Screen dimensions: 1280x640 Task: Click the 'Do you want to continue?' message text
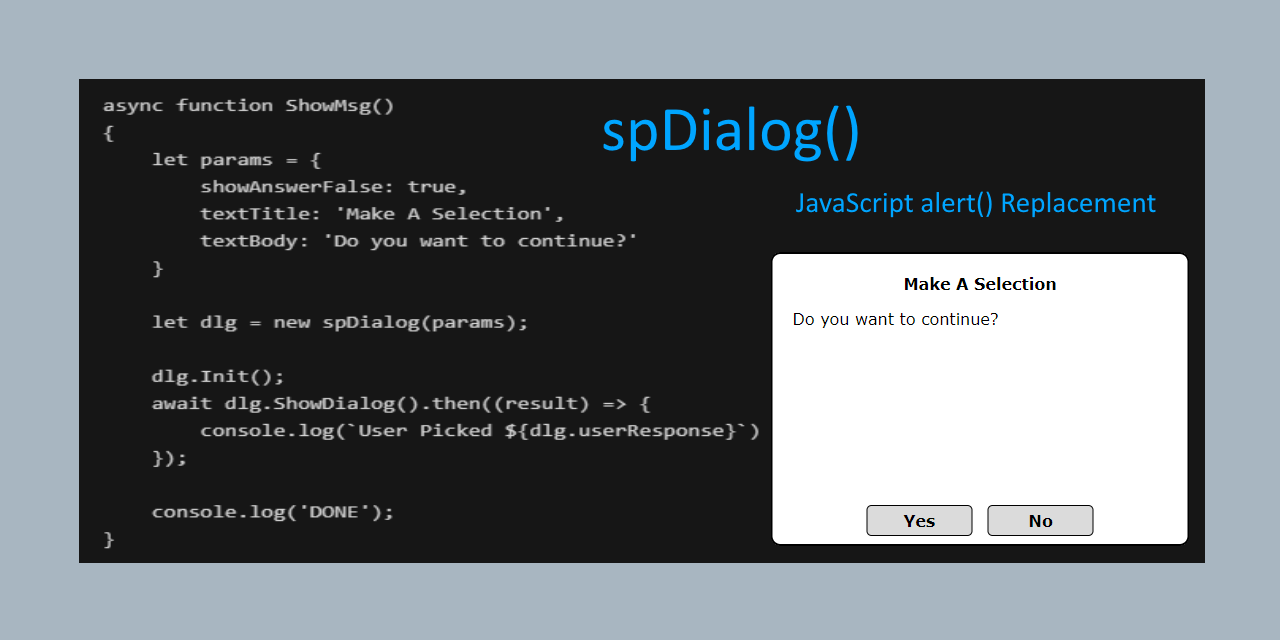pyautogui.click(x=894, y=319)
